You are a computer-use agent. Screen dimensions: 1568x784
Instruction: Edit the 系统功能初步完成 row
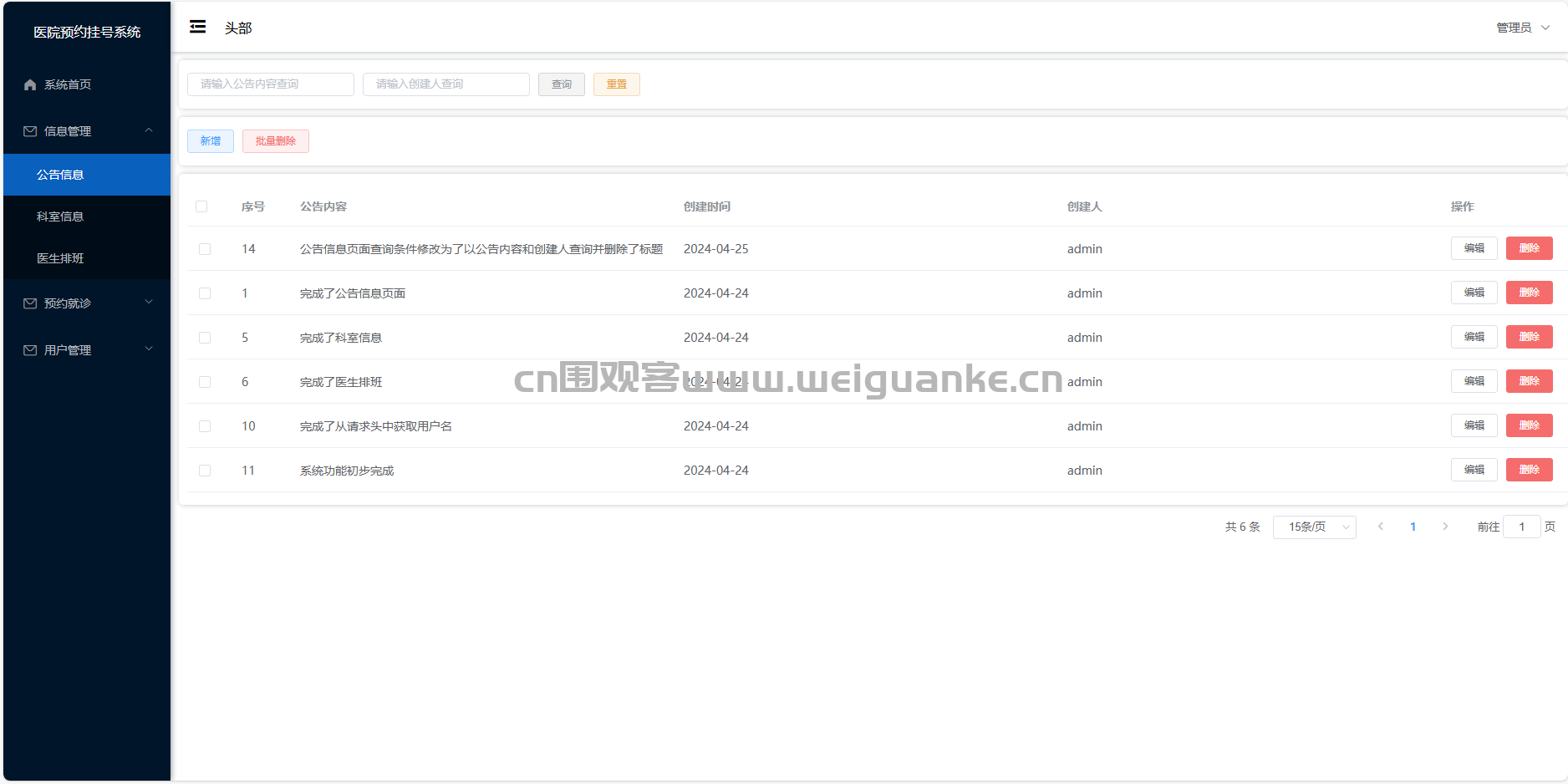(1474, 470)
